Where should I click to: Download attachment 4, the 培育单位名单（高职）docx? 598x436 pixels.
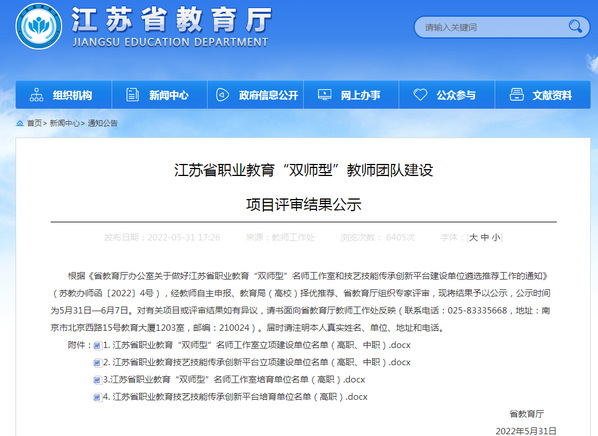[235, 397]
